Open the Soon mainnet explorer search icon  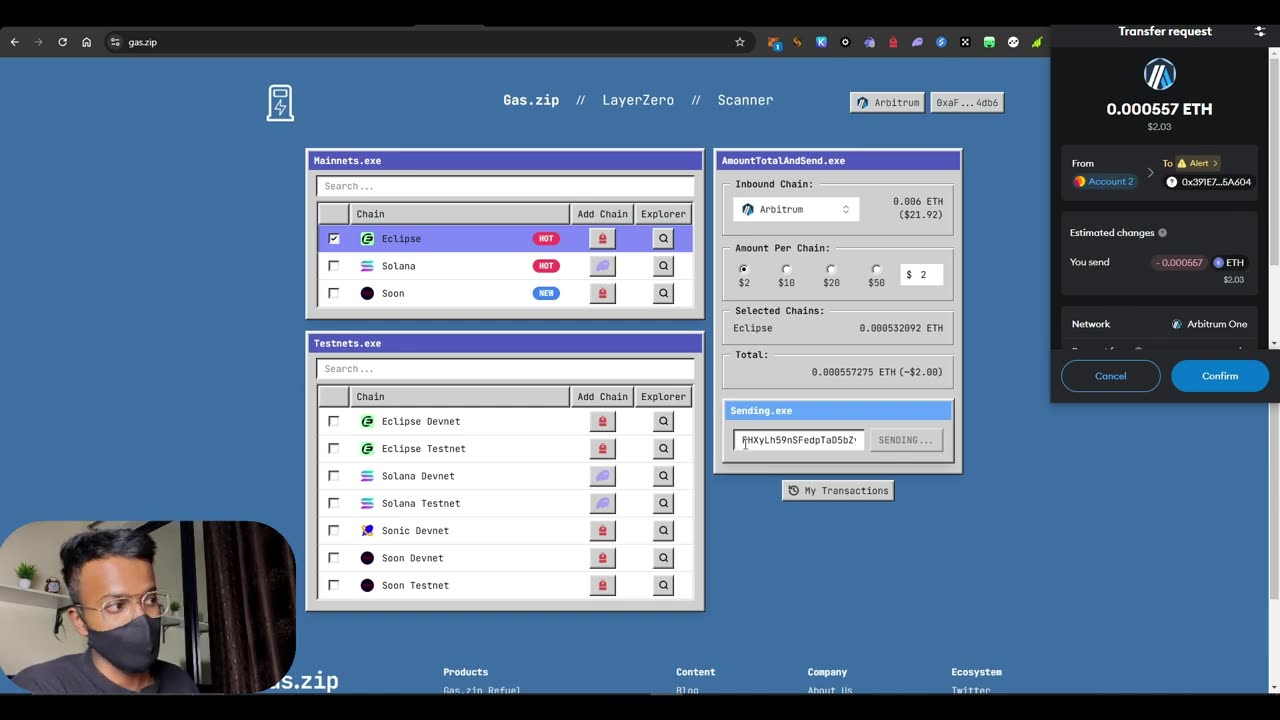pos(663,293)
